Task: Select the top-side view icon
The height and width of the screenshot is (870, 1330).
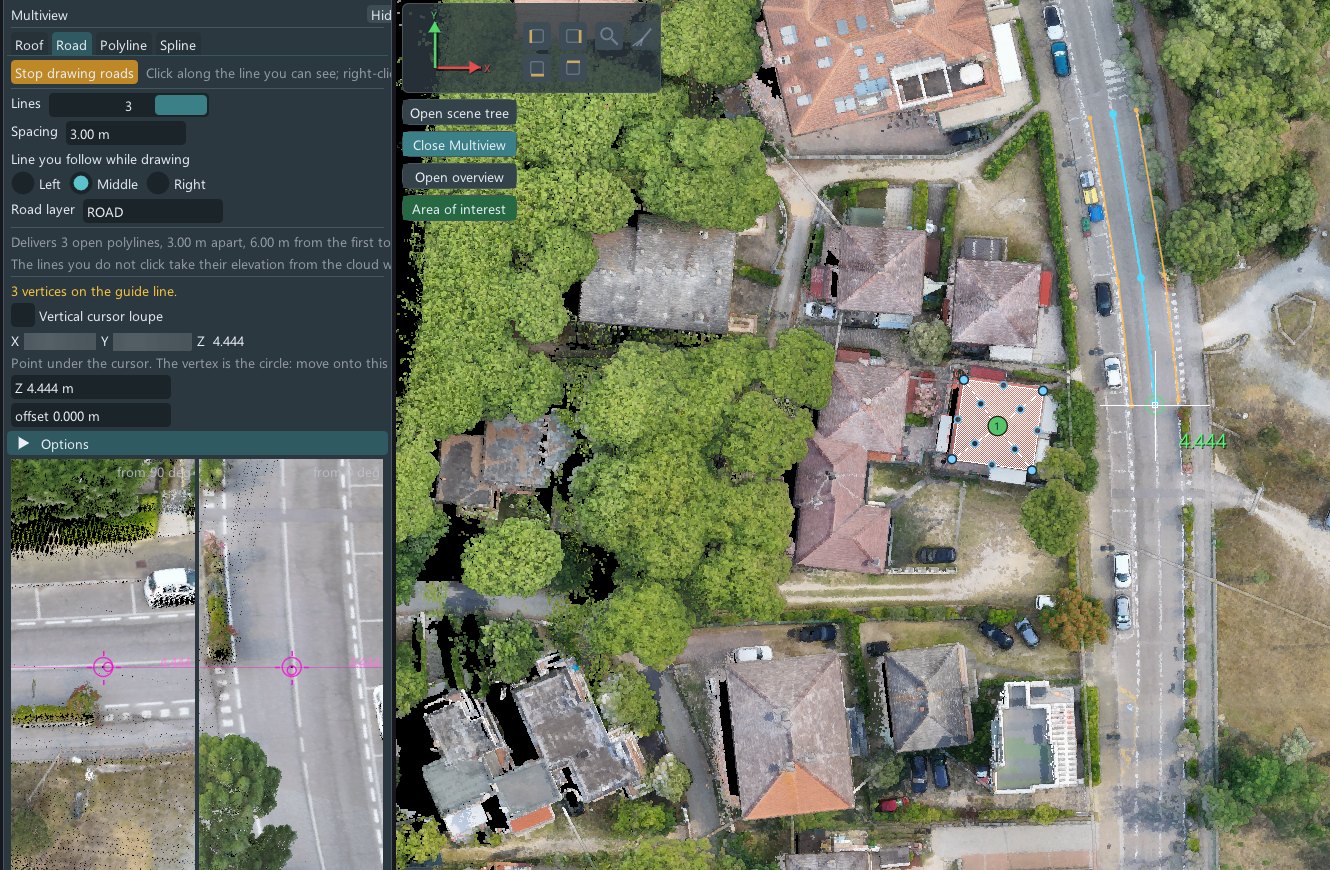Action: click(573, 68)
